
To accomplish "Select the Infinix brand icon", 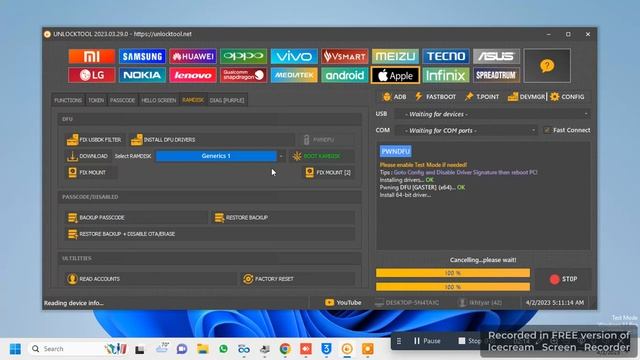I will coord(446,75).
